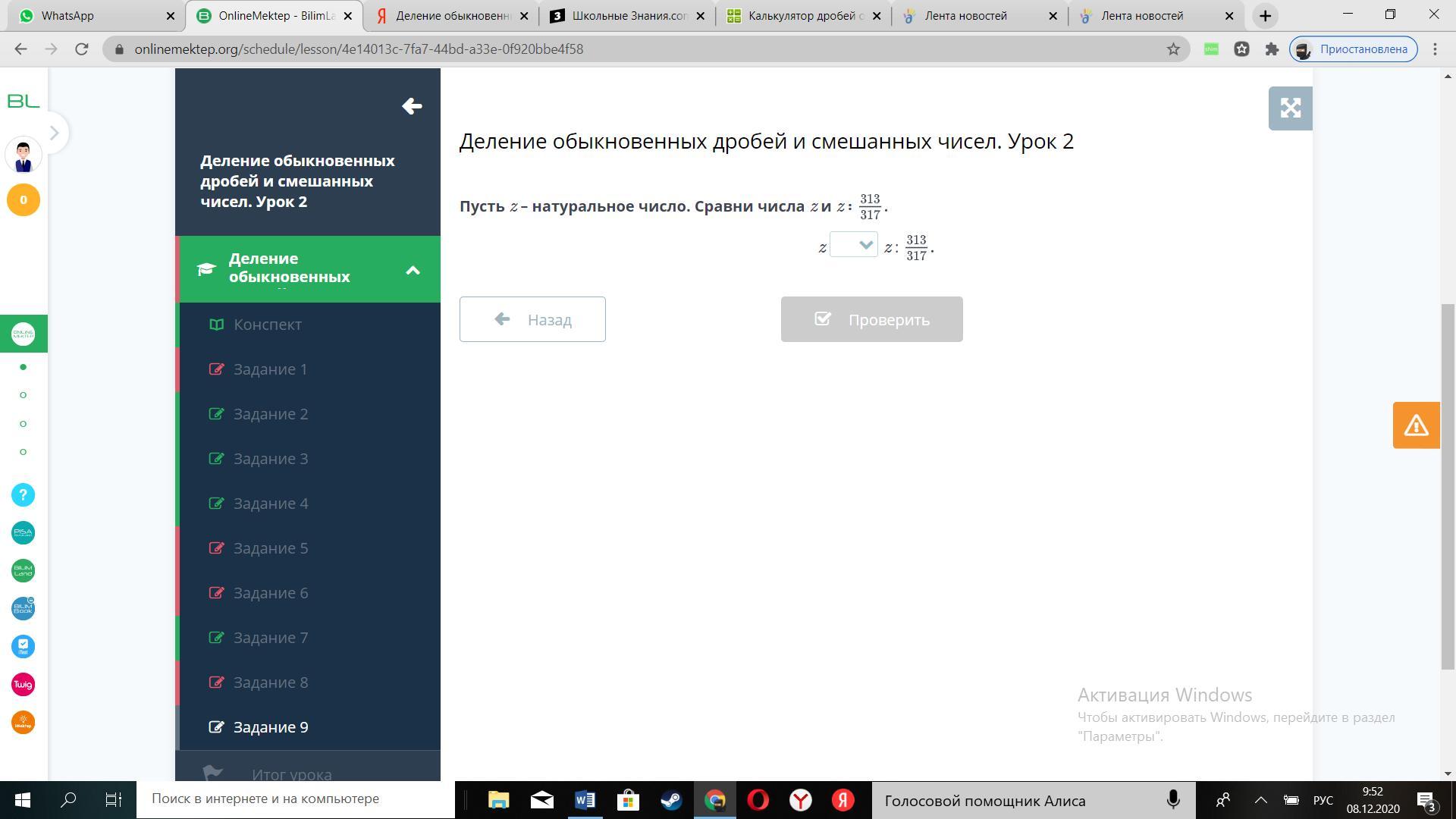Open Задание 5 in lesson sidebar
This screenshot has width=1456, height=819.
(271, 548)
